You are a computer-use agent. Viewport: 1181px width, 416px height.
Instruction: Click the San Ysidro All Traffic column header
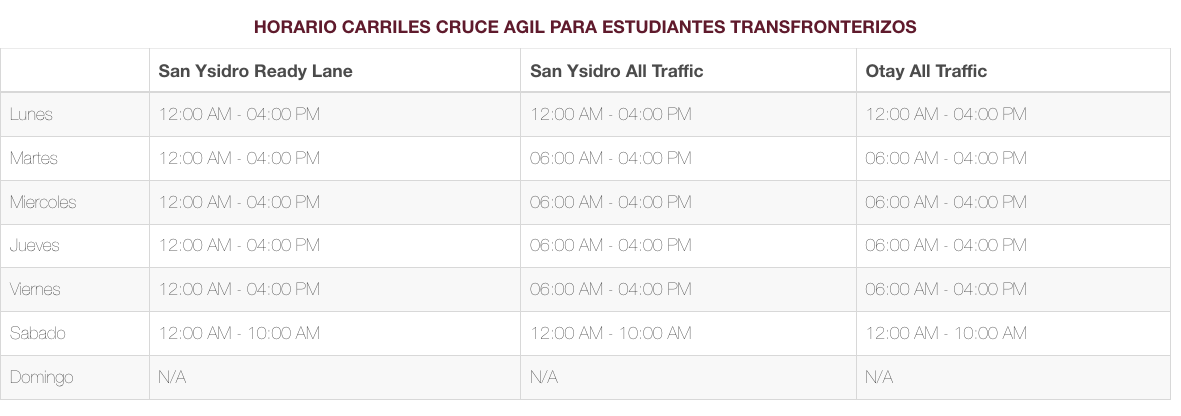click(x=617, y=71)
